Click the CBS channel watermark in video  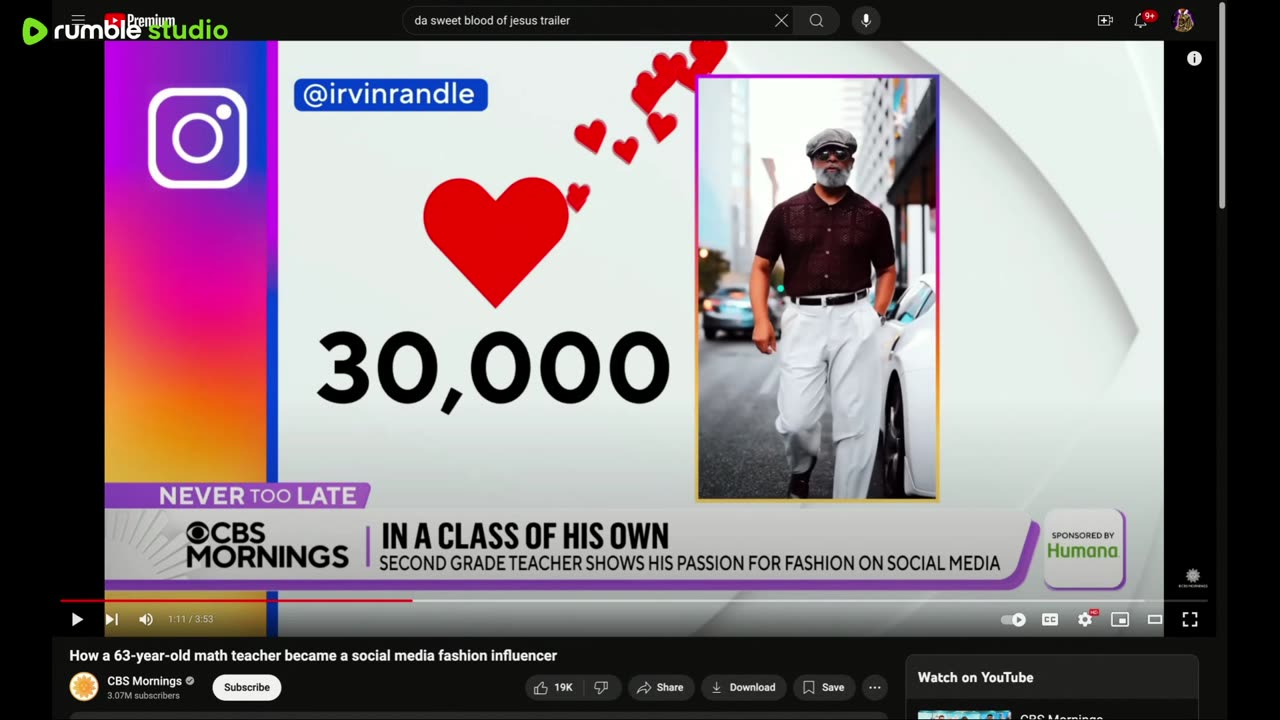pyautogui.click(x=1192, y=578)
